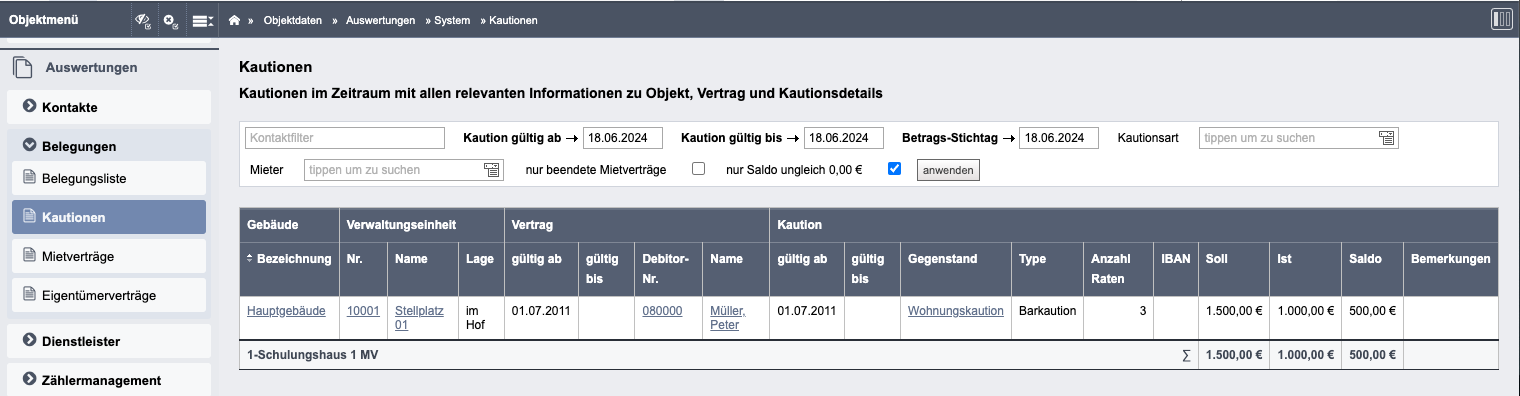Viewport: 1520px width, 396px height.
Task: Click the Auswertungen documents icon
Action: pos(22,68)
